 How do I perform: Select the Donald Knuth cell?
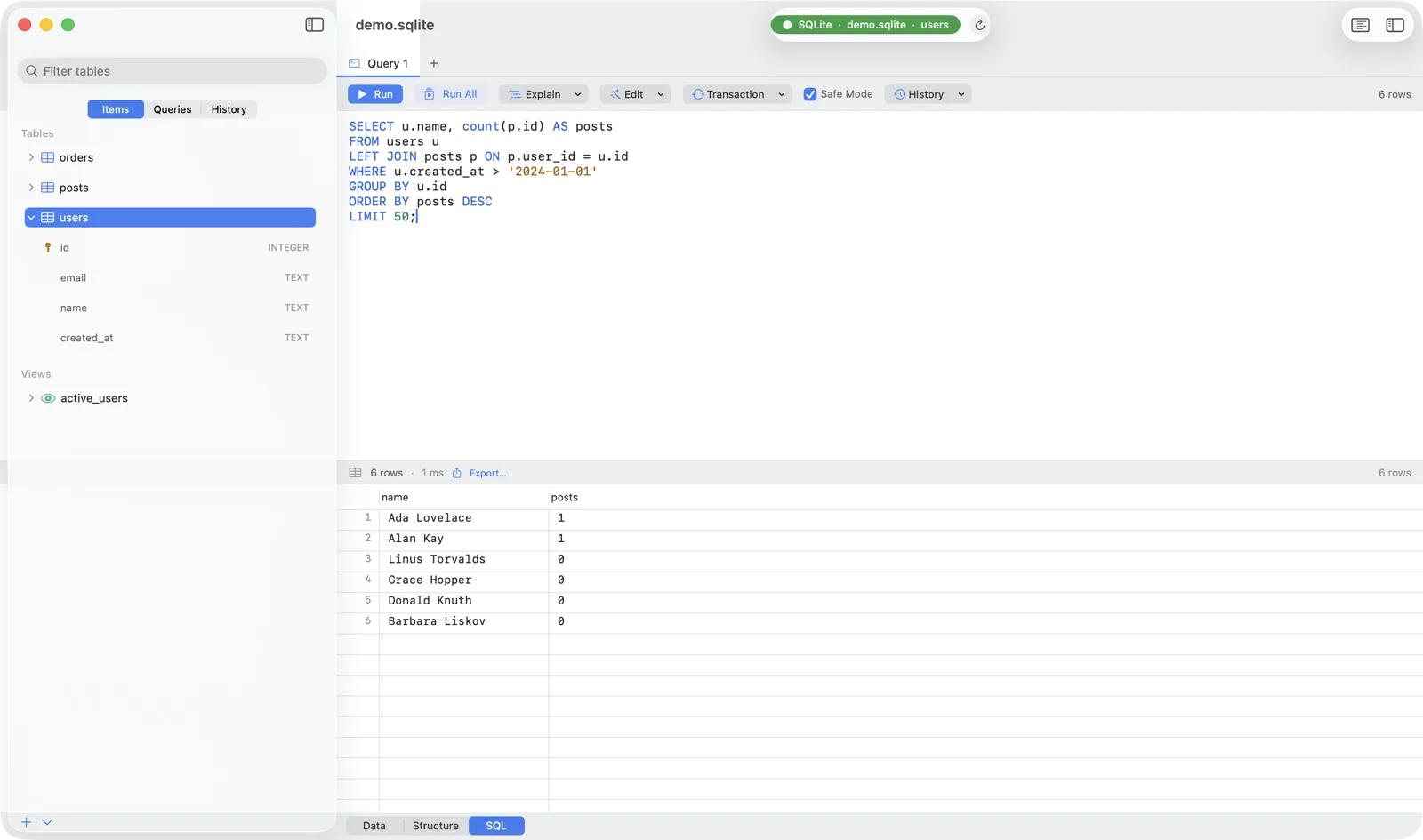(x=463, y=601)
